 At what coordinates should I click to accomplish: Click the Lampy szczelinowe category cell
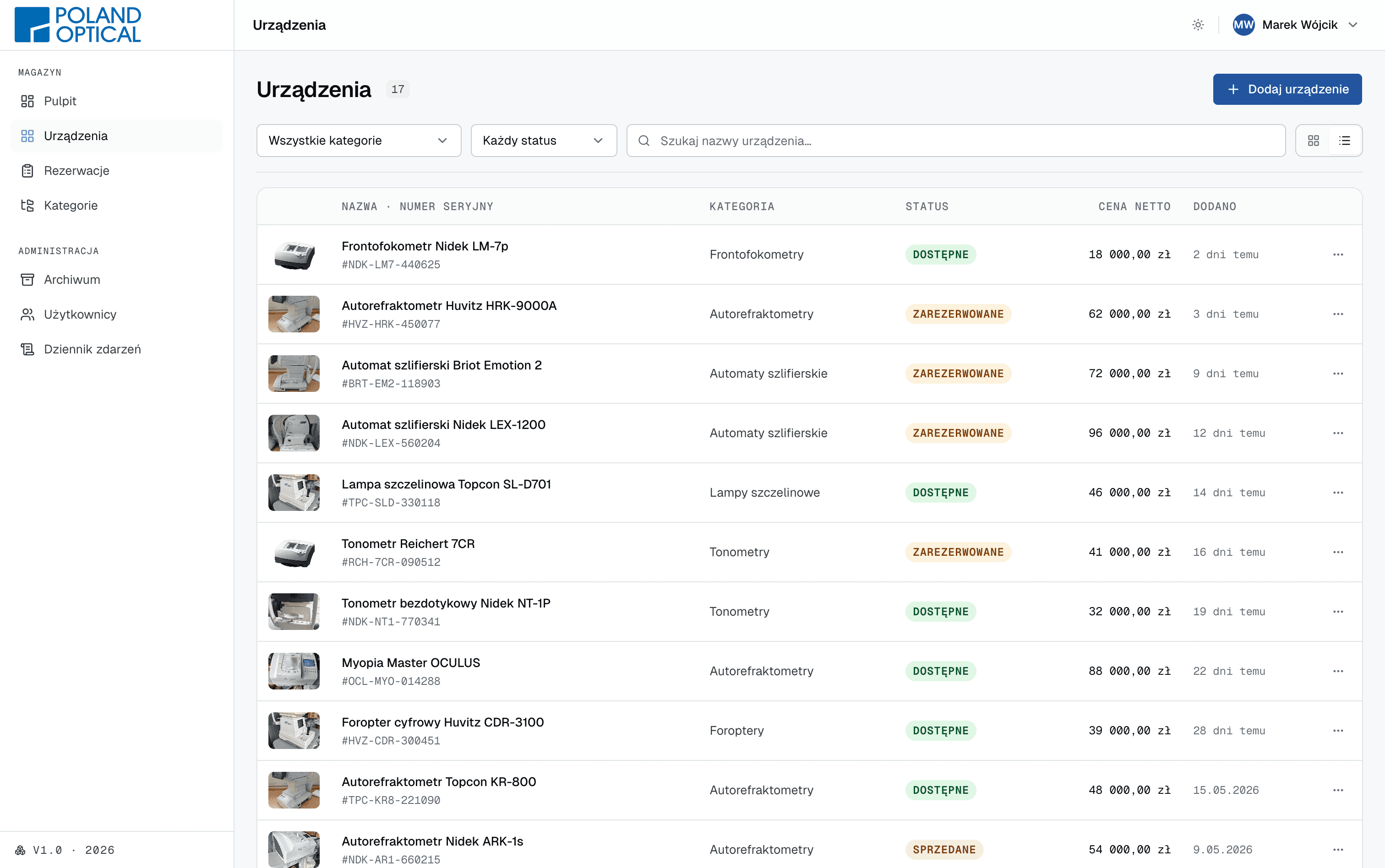[765, 493]
